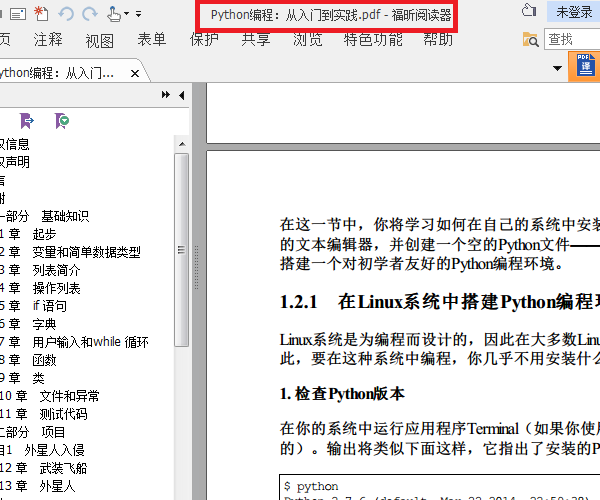600x500 pixels.
Task: Open the PDF 译 translate icon
Action: coord(584,67)
